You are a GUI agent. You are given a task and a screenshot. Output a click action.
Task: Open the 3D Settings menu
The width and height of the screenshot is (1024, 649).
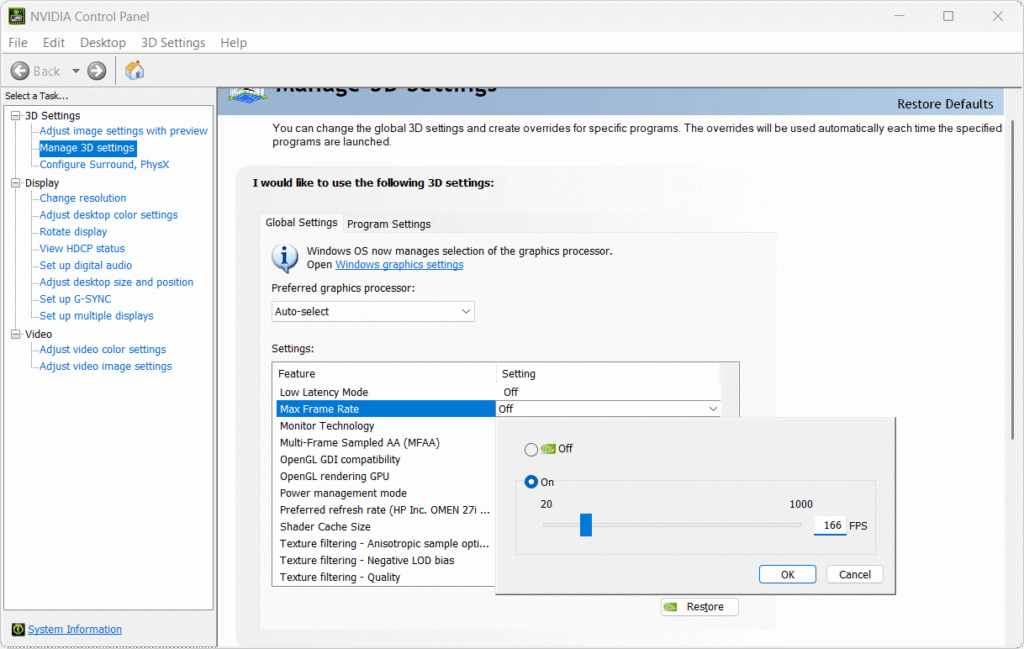[x=173, y=42]
